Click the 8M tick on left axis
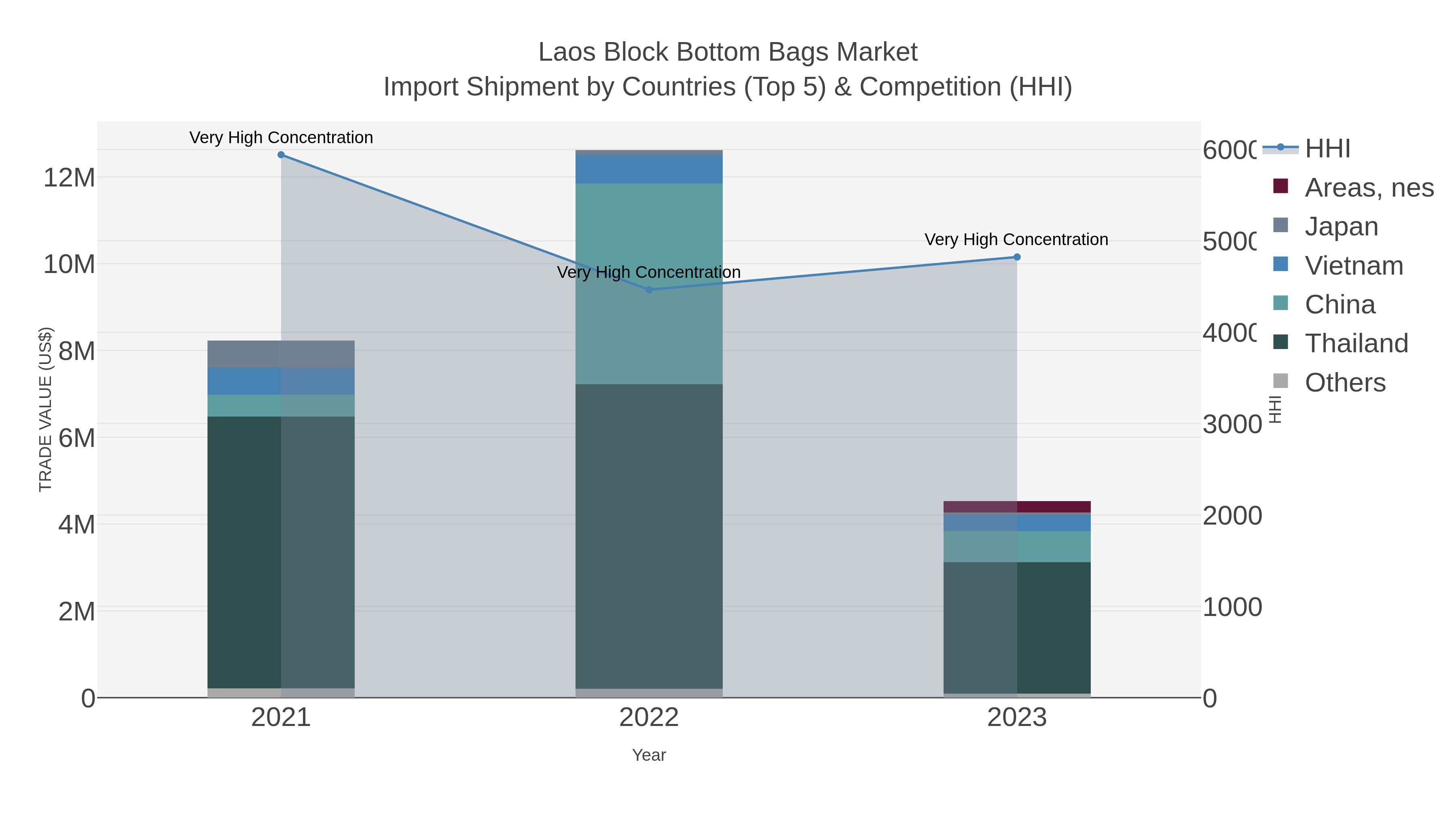Screen dimensions: 1456x819 coord(77,351)
